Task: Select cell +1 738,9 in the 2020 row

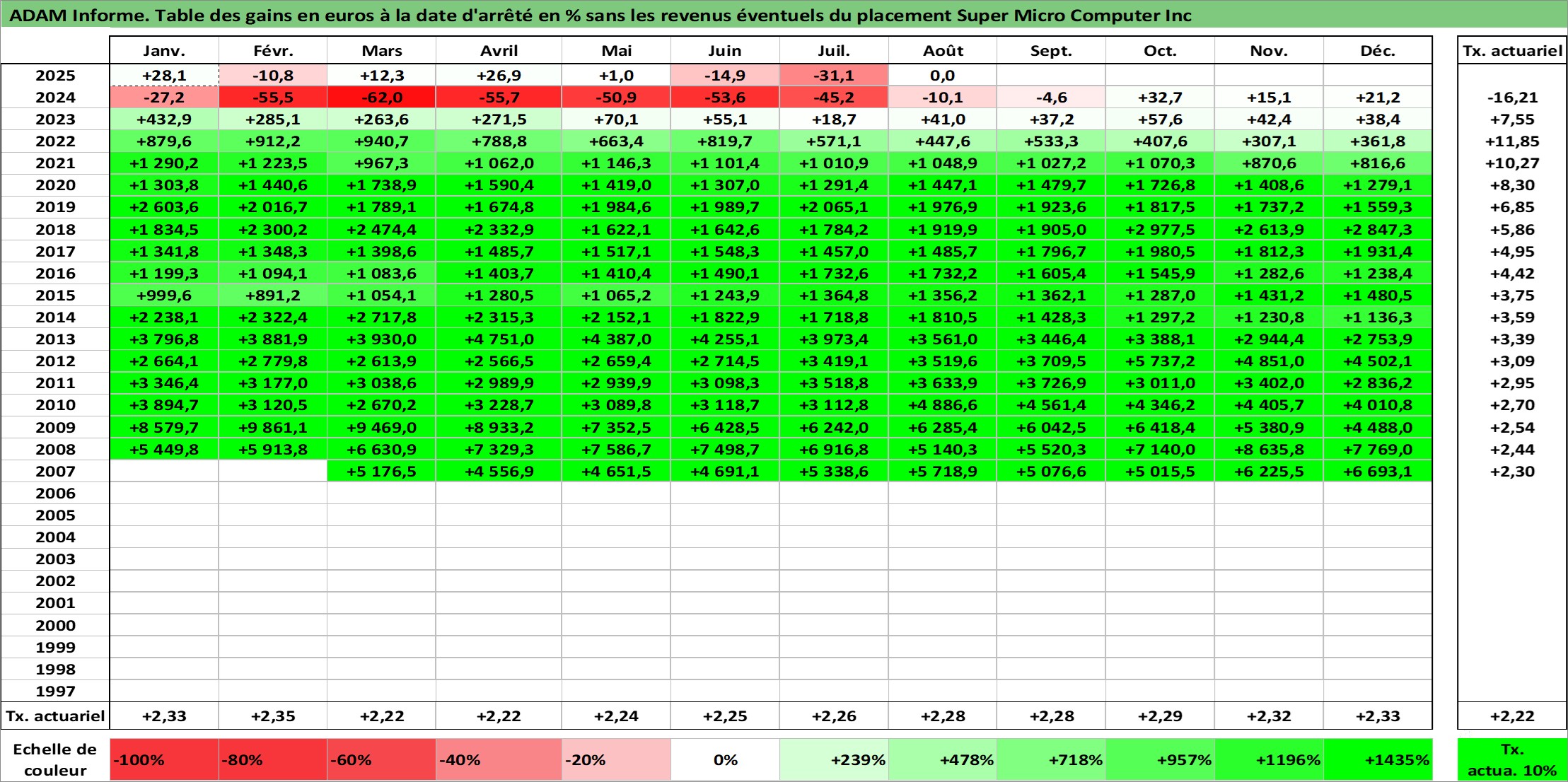Action: coord(382,185)
